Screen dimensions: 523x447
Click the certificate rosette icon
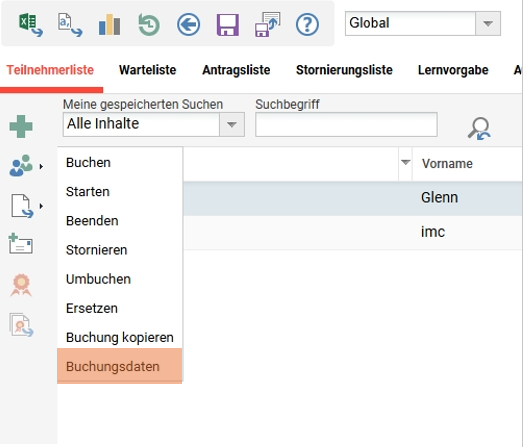[x=21, y=285]
